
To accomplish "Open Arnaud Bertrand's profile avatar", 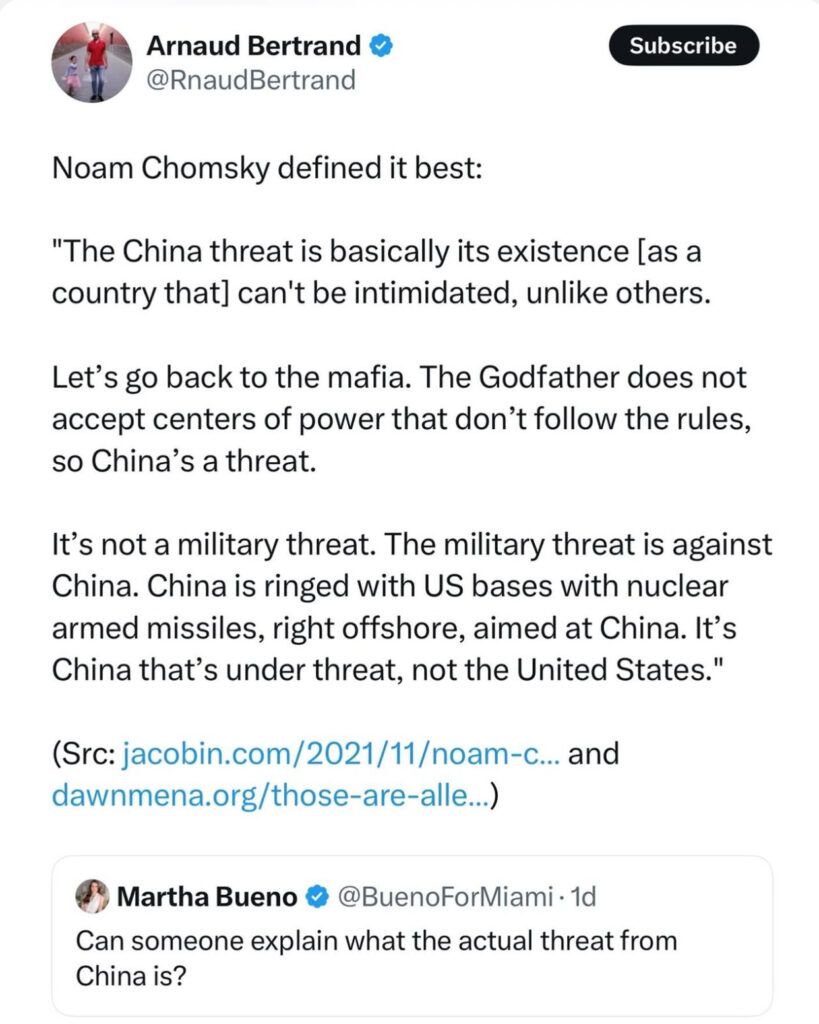I will [x=92, y=63].
